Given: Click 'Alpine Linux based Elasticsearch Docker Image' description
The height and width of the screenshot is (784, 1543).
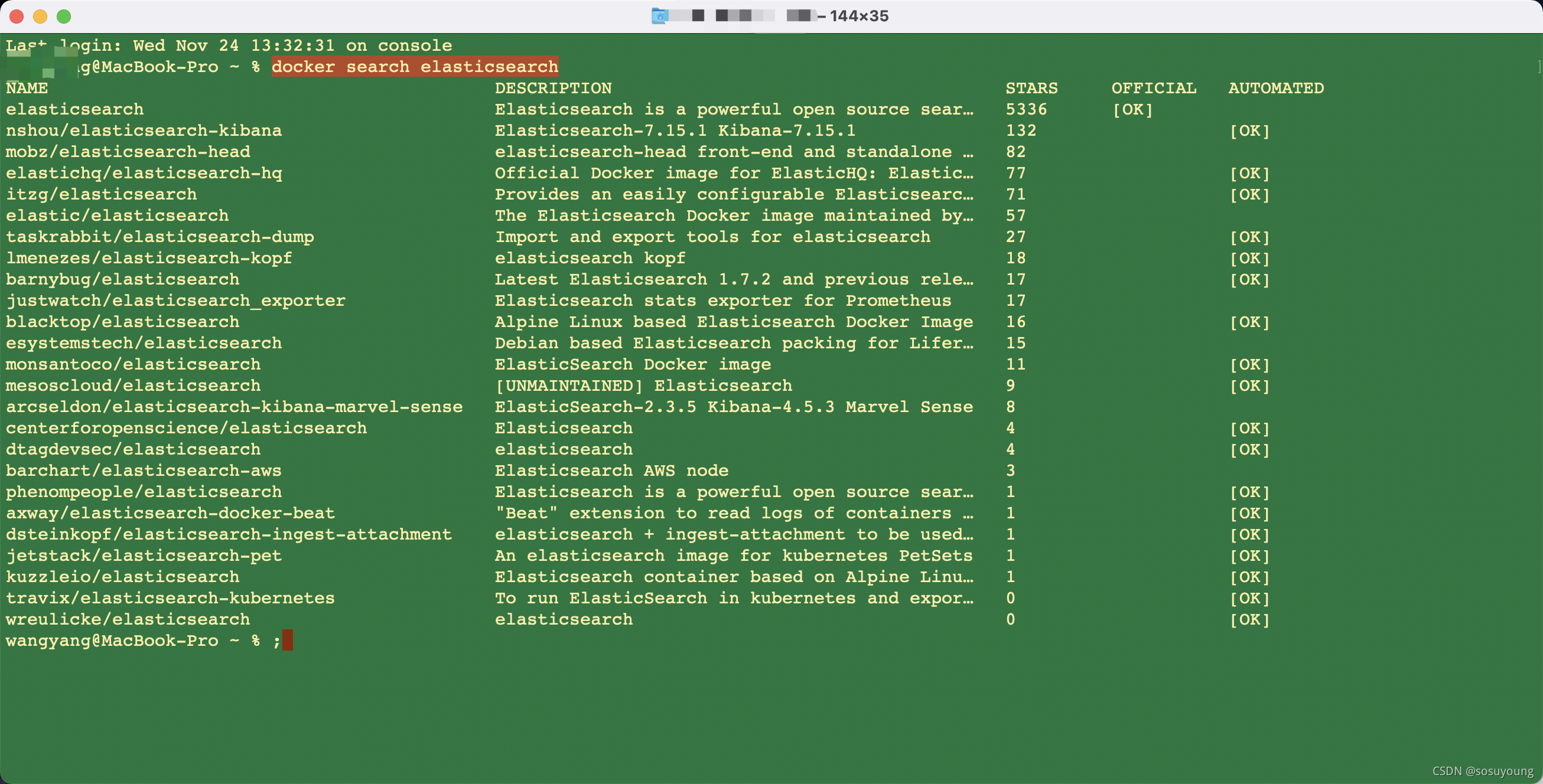Looking at the screenshot, I should click(734, 322).
